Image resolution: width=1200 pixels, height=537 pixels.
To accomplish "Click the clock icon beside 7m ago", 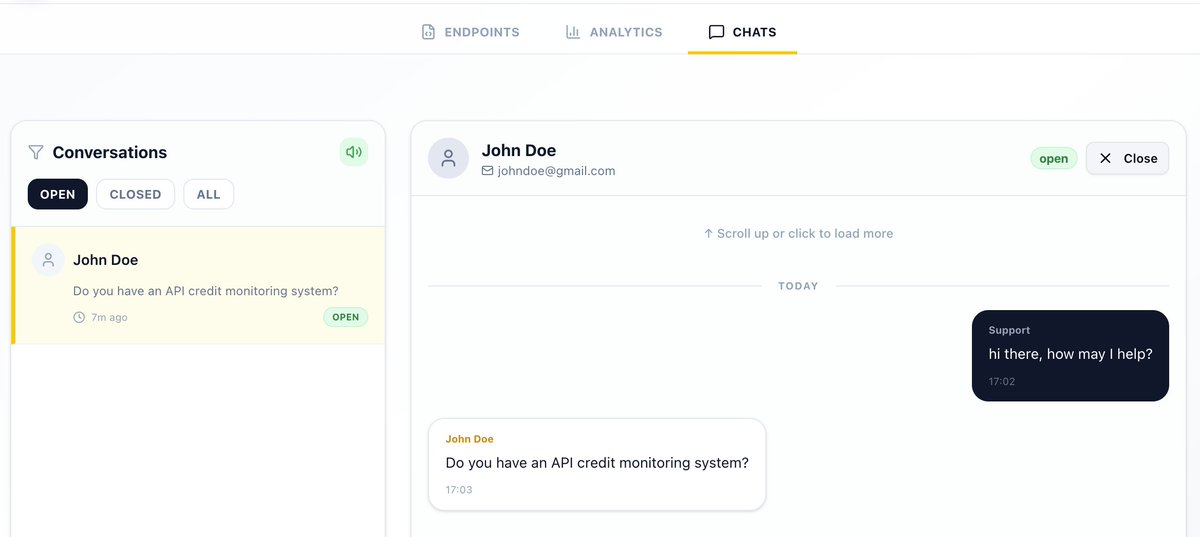I will [79, 317].
